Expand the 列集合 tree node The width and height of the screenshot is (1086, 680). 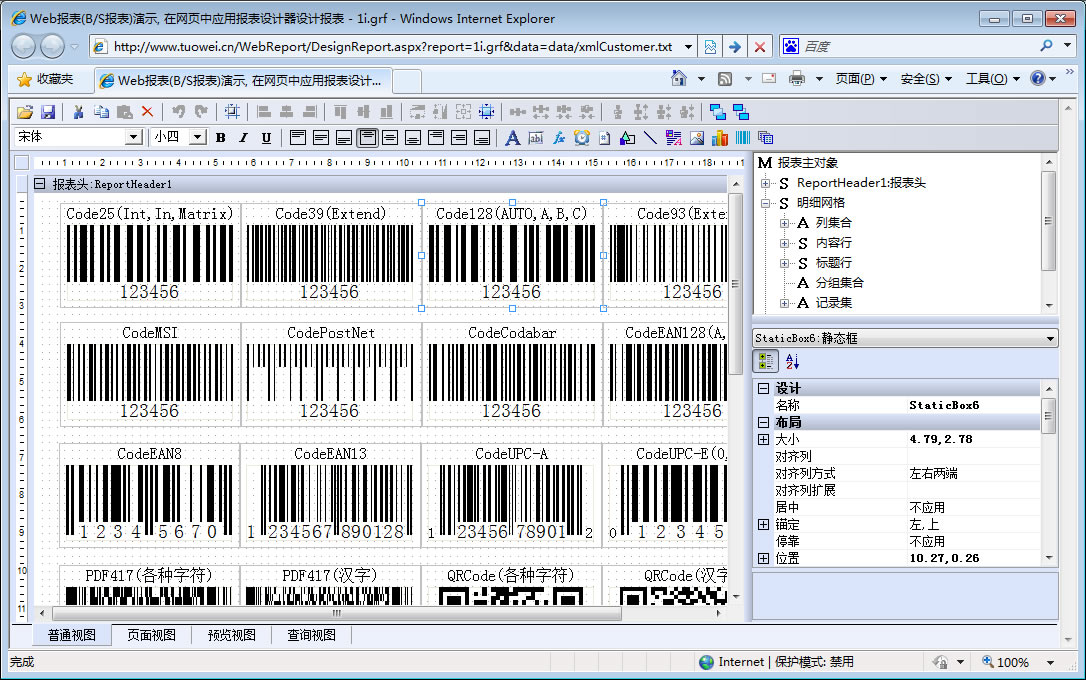click(x=785, y=223)
